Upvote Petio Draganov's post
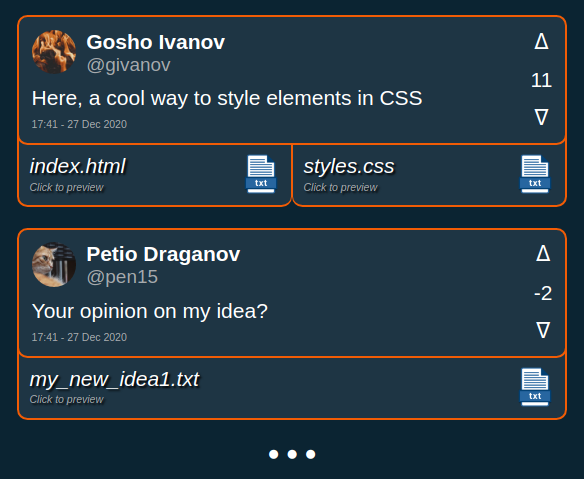 tap(543, 254)
